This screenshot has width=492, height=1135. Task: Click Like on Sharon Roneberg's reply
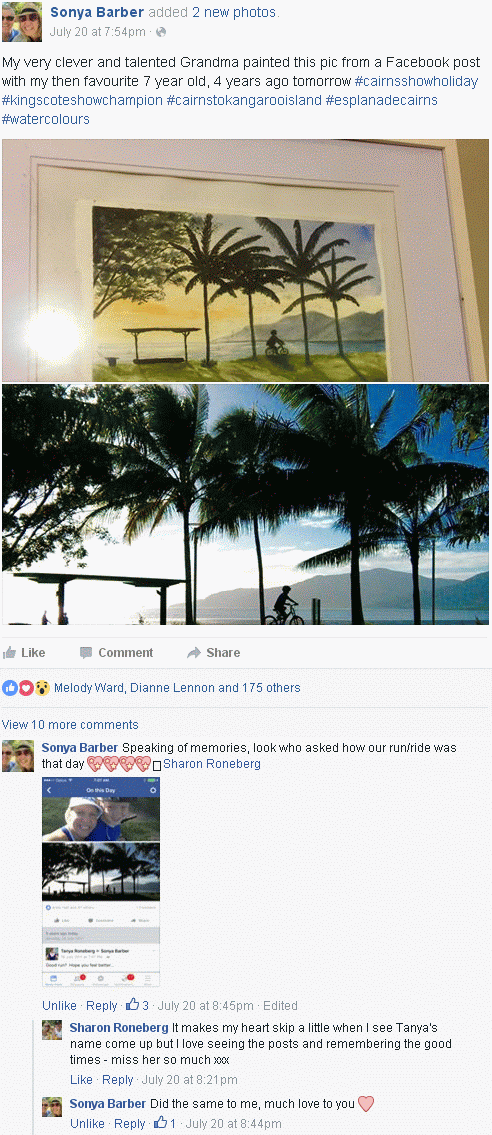tap(81, 1079)
